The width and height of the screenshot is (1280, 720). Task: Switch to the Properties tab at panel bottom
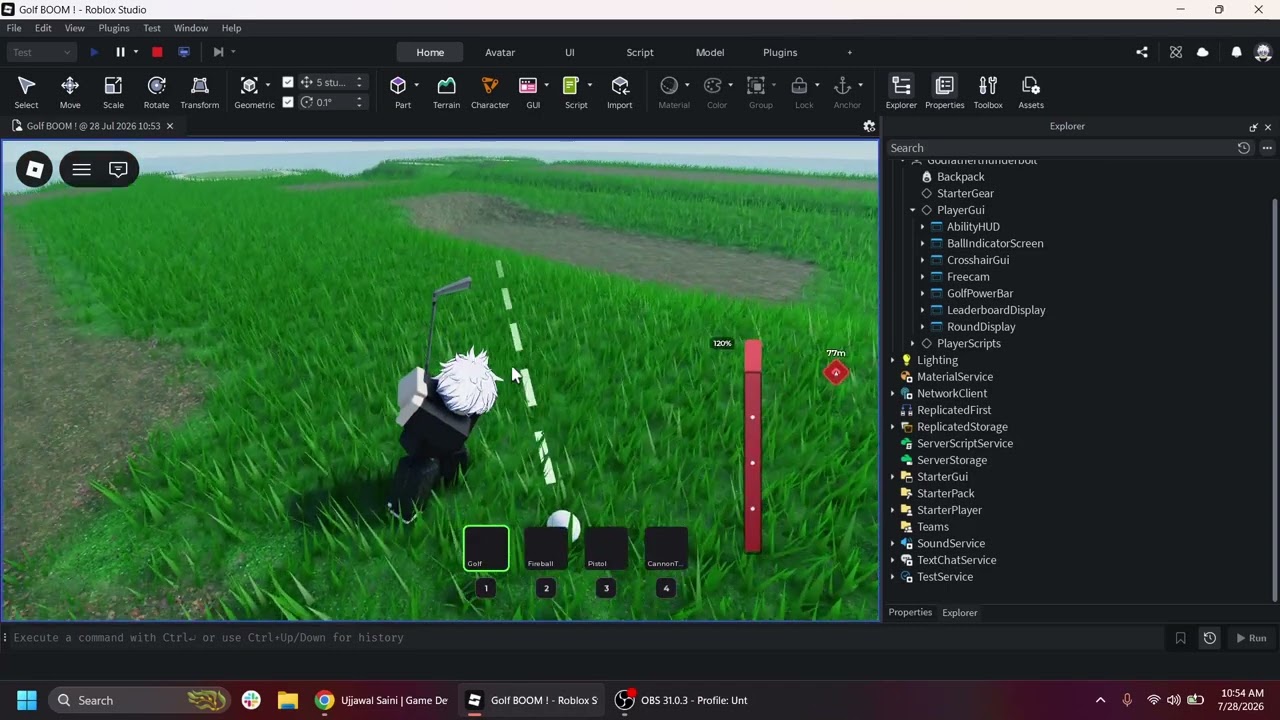pos(910,612)
